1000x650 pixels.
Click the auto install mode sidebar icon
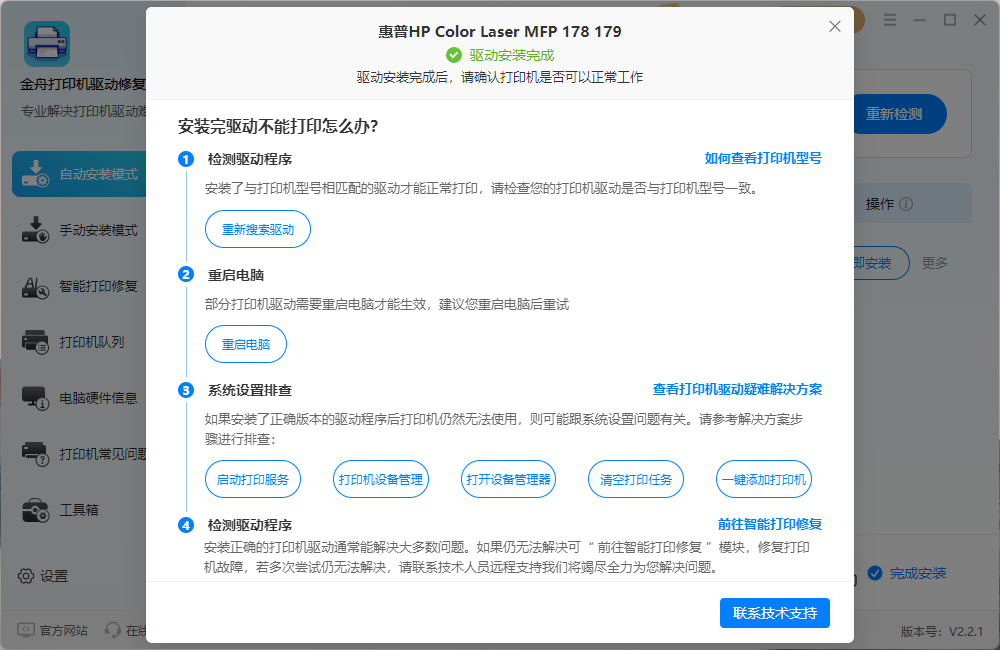(35, 174)
